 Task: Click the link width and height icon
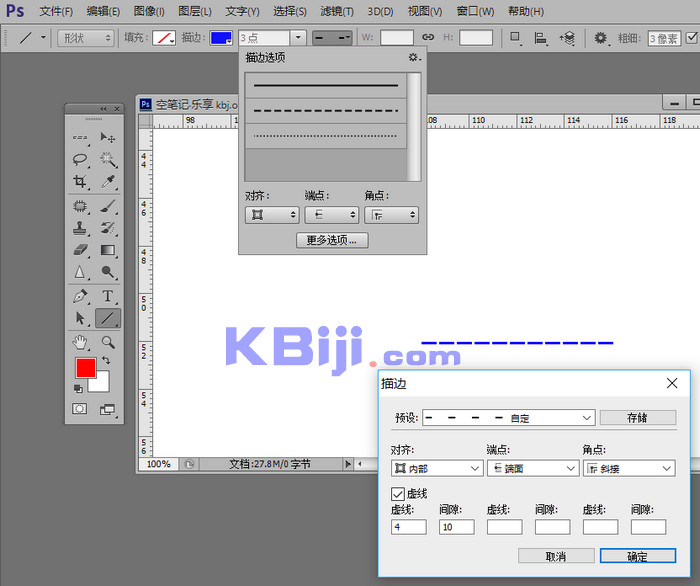click(427, 37)
